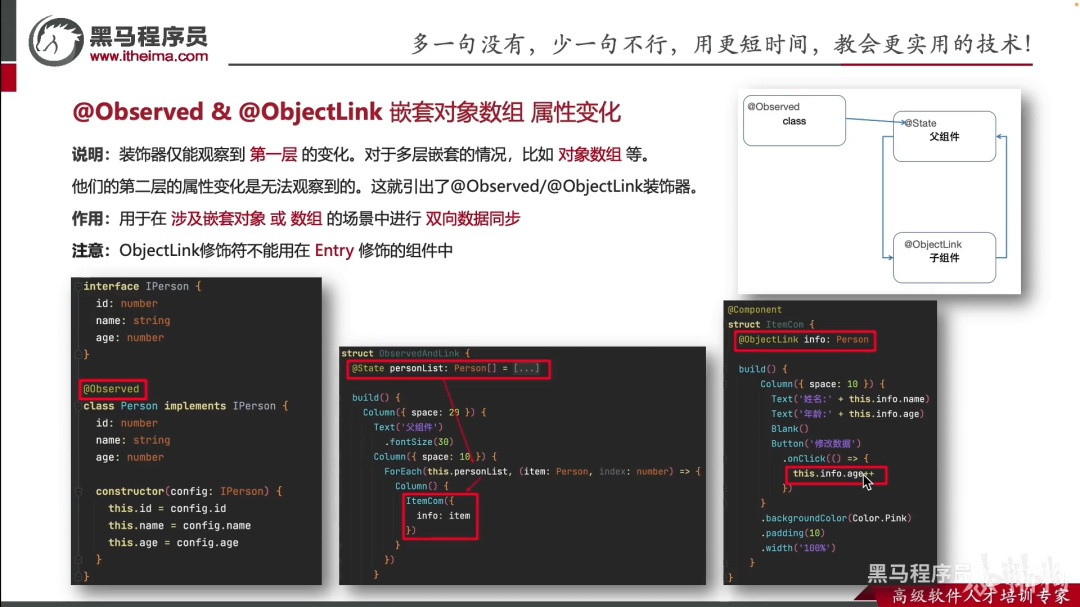Viewport: 1080px width, 607px height.
Task: Click the collapsed [...] array placeholder
Action: pyautogui.click(x=527, y=369)
